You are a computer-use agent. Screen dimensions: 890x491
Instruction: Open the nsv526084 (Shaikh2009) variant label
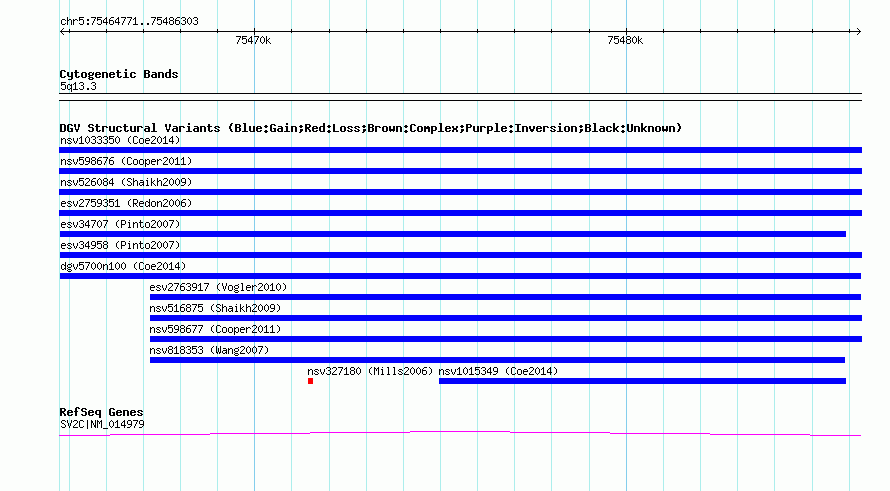pos(126,182)
